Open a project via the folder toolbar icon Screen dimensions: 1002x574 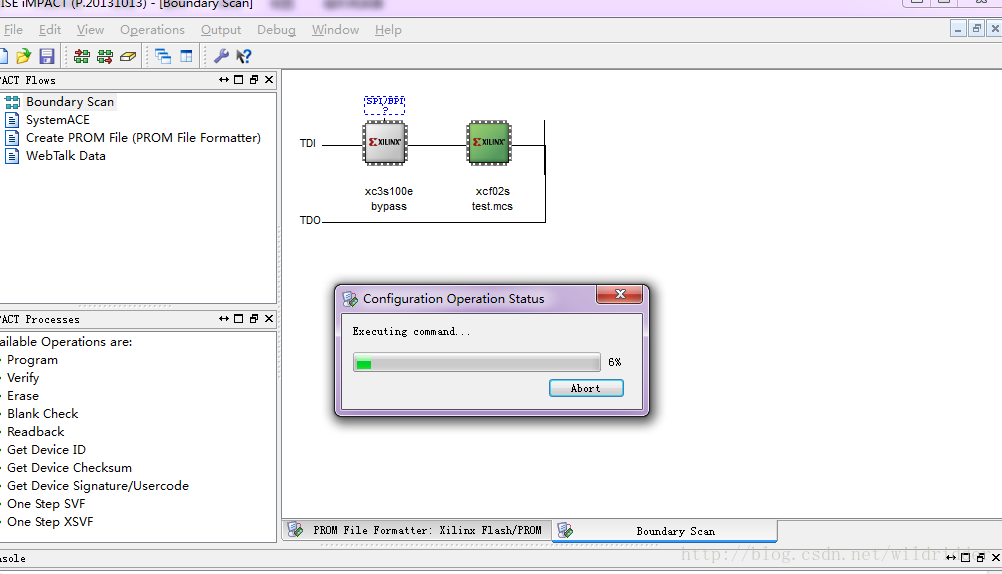coord(24,56)
